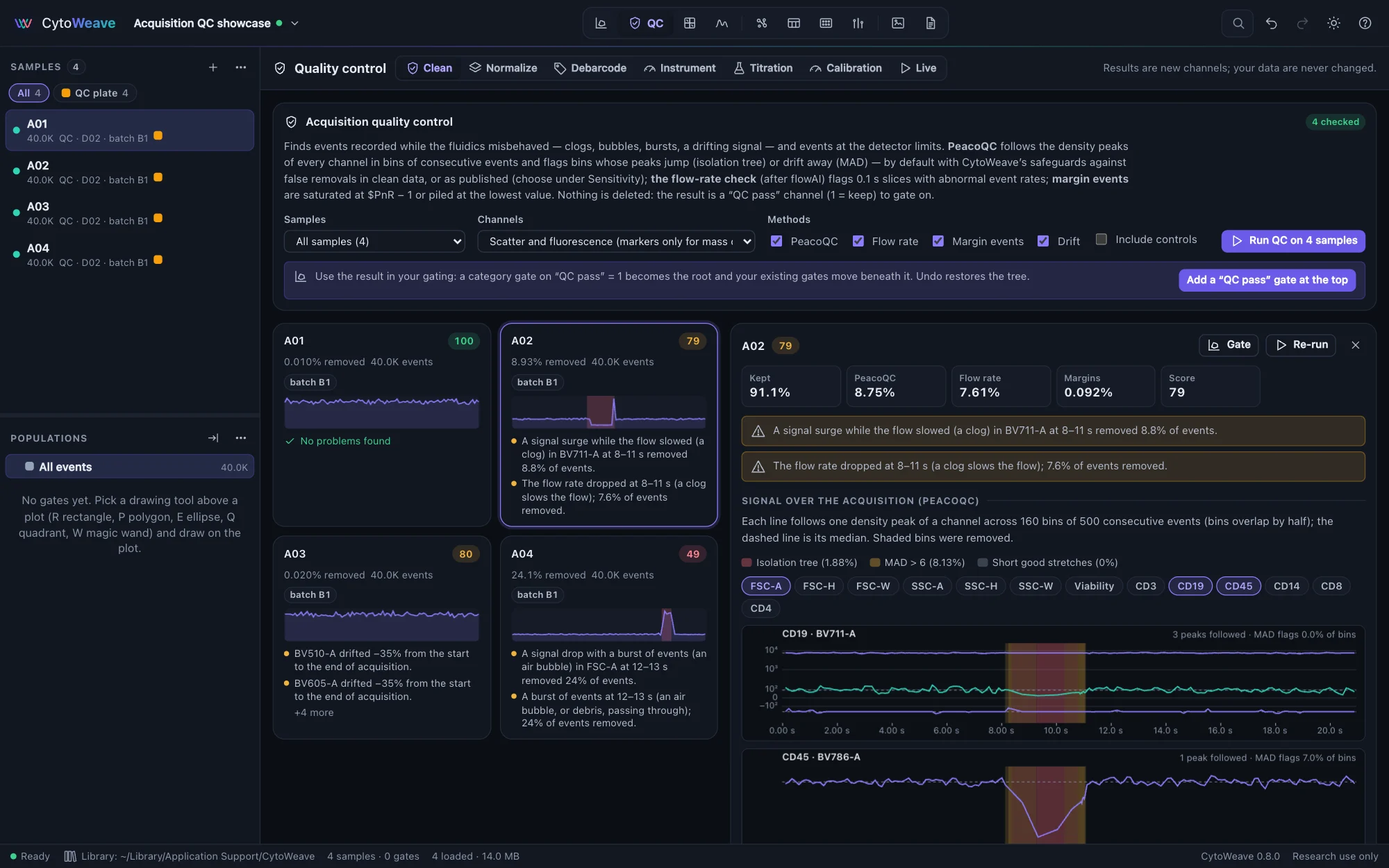Select the QC plate 4 filter chip
The image size is (1389, 868).
click(94, 93)
